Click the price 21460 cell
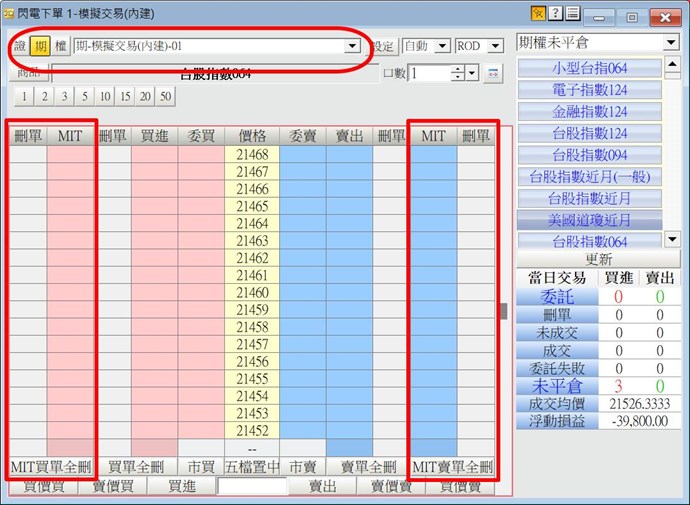The height and width of the screenshot is (505, 690). tap(253, 293)
